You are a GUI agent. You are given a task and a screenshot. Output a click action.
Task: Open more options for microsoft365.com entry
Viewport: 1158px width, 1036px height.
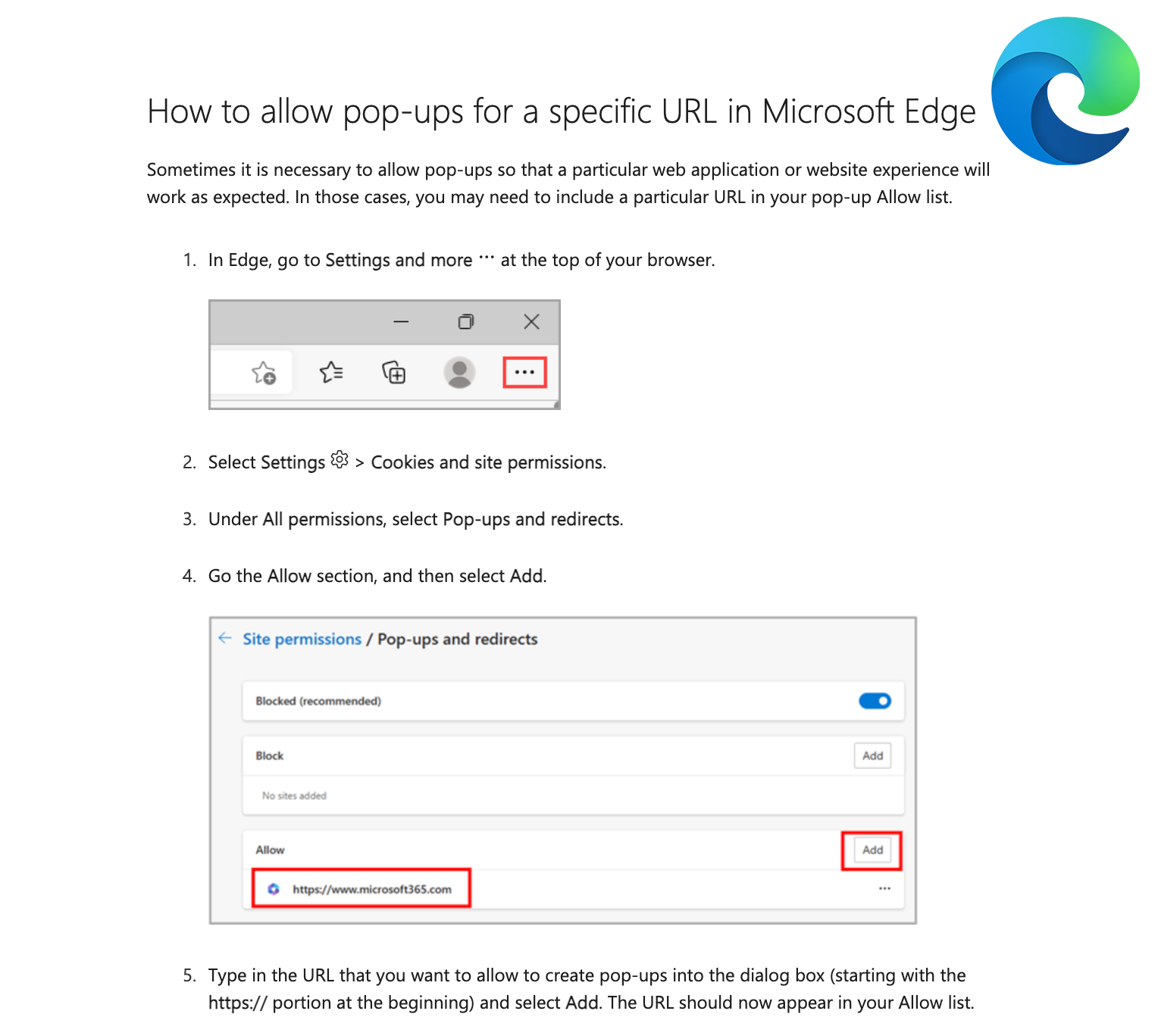[x=884, y=888]
